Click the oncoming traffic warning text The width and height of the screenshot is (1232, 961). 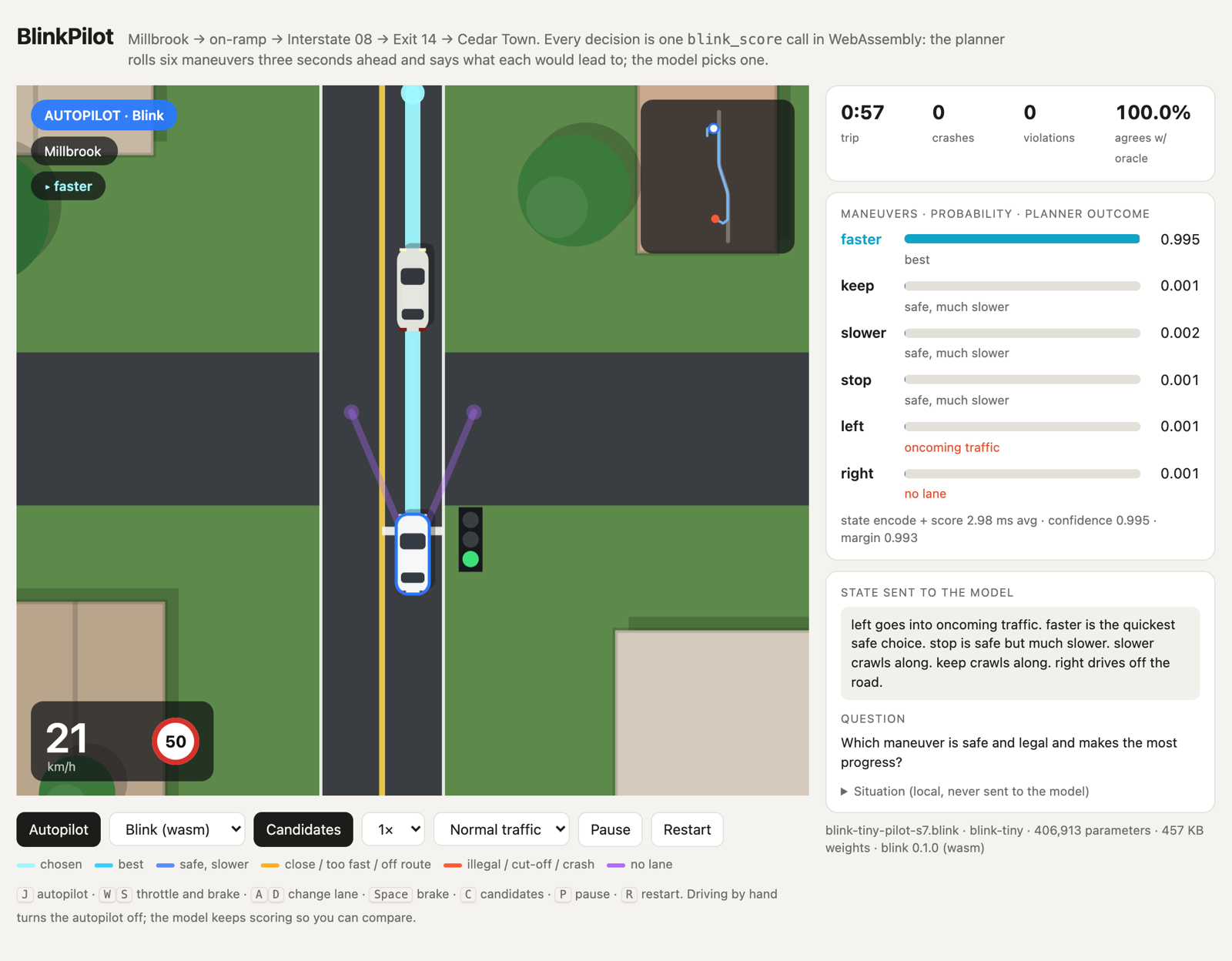[x=952, y=447]
